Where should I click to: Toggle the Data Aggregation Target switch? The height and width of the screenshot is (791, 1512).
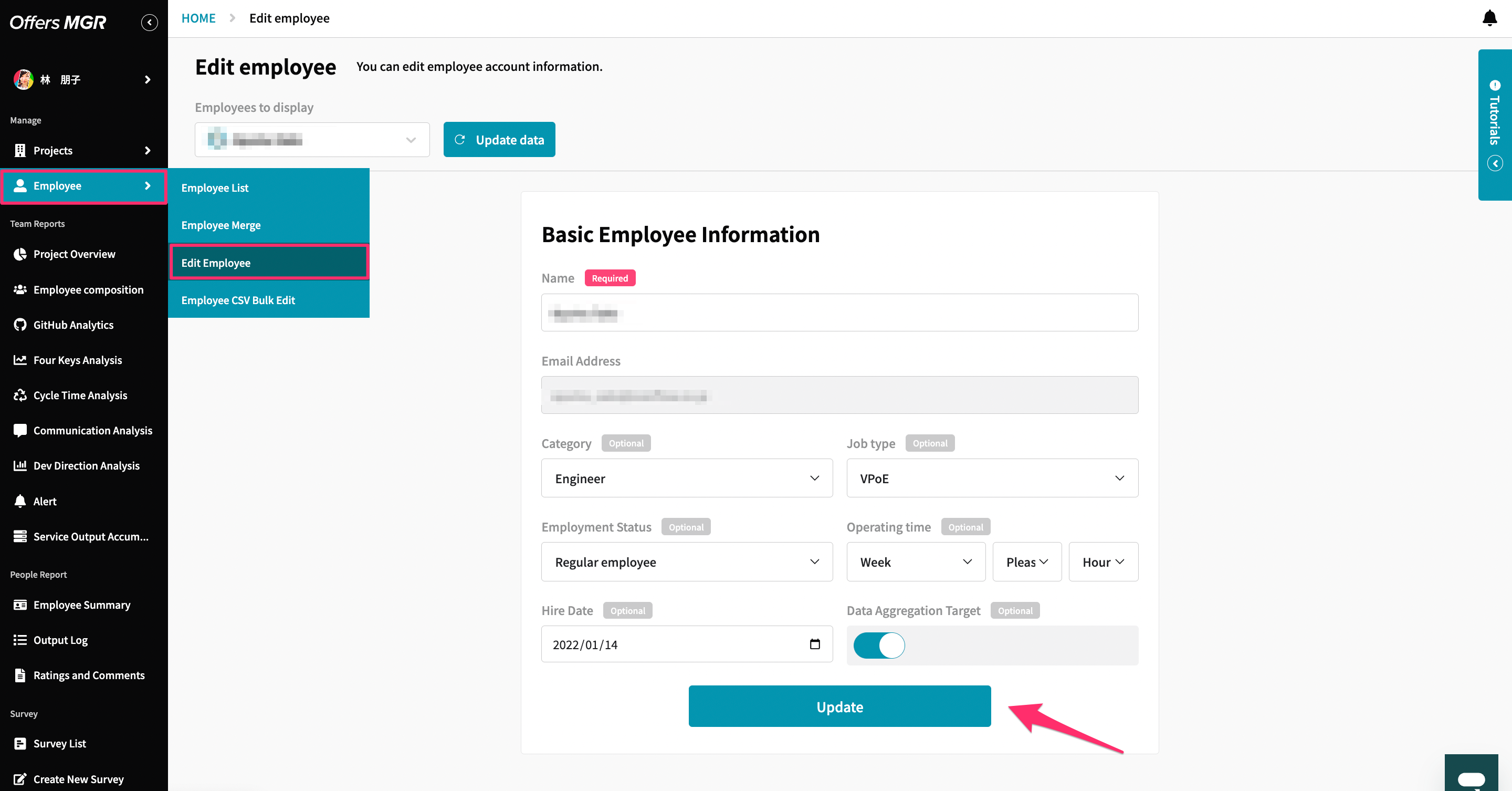tap(879, 645)
